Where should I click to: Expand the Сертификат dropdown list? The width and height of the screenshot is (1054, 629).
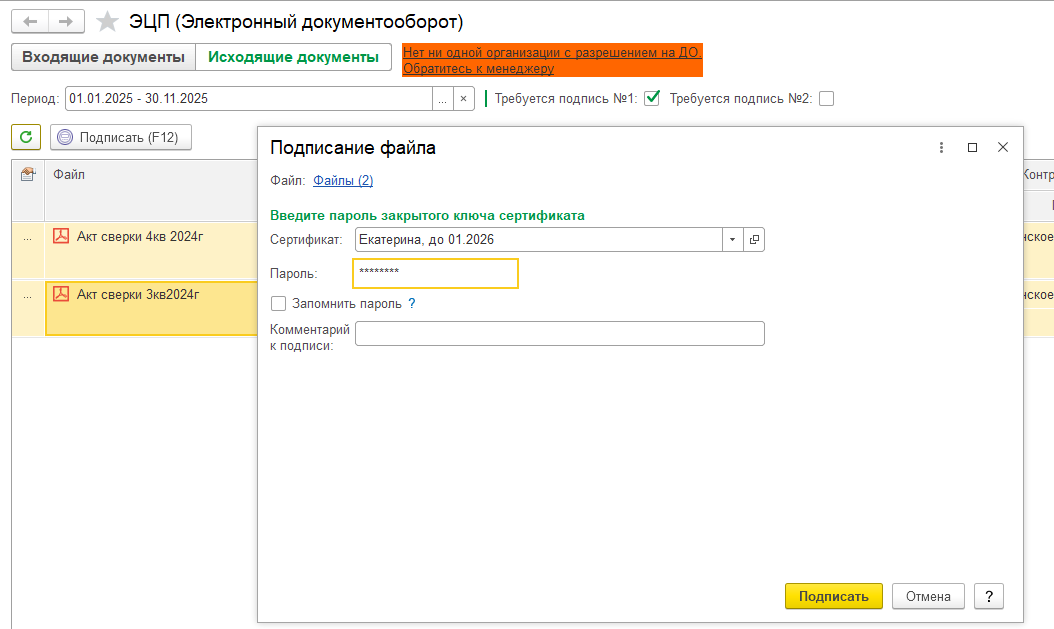point(732,240)
